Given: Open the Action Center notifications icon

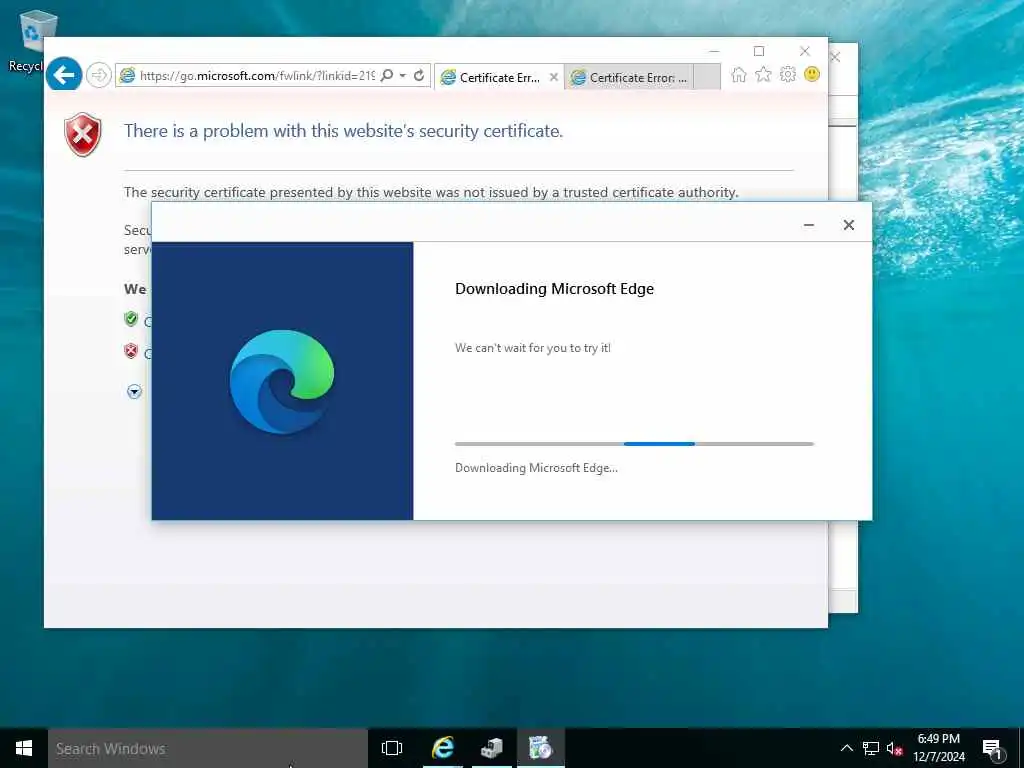Looking at the screenshot, I should point(993,748).
